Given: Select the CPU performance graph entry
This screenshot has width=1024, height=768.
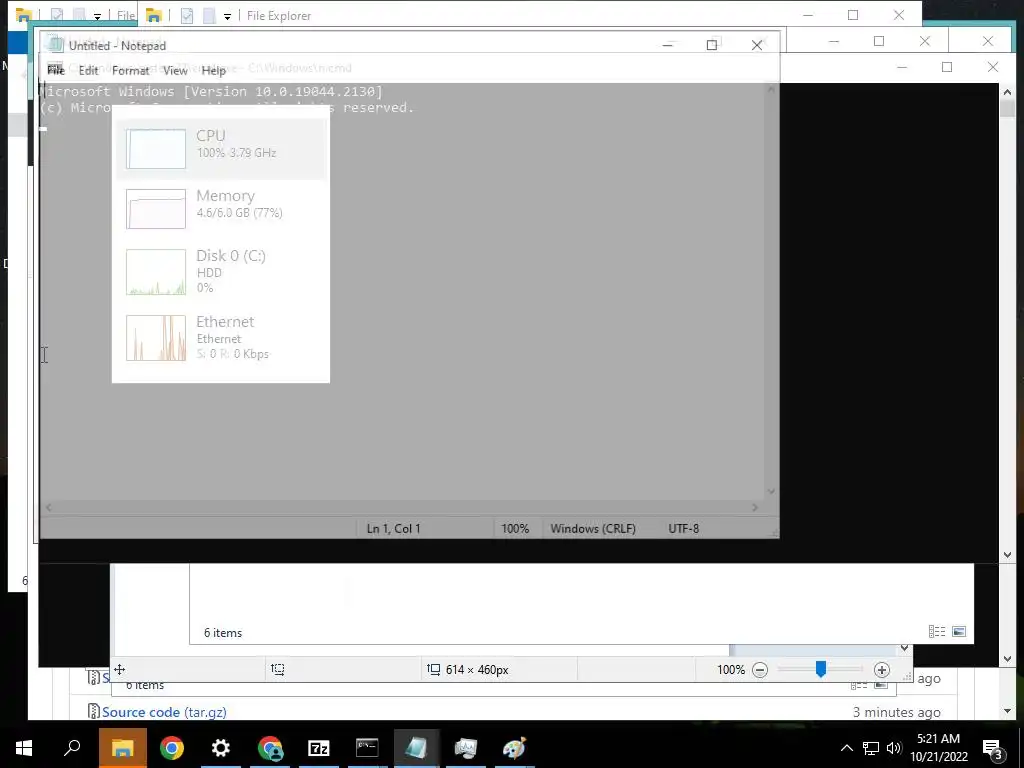Looking at the screenshot, I should tap(221, 148).
